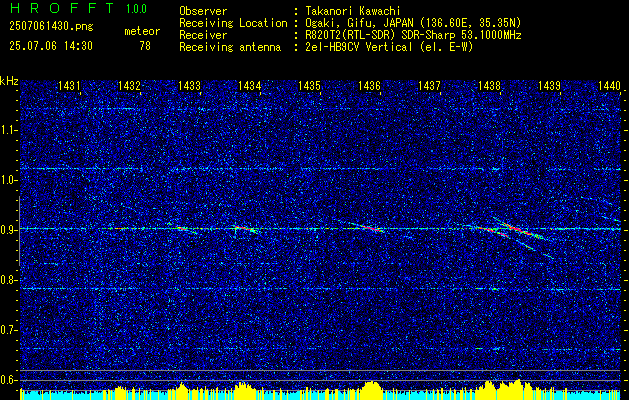Click the 1434 time marker
Screen dimensions: 629x400
coord(249,85)
